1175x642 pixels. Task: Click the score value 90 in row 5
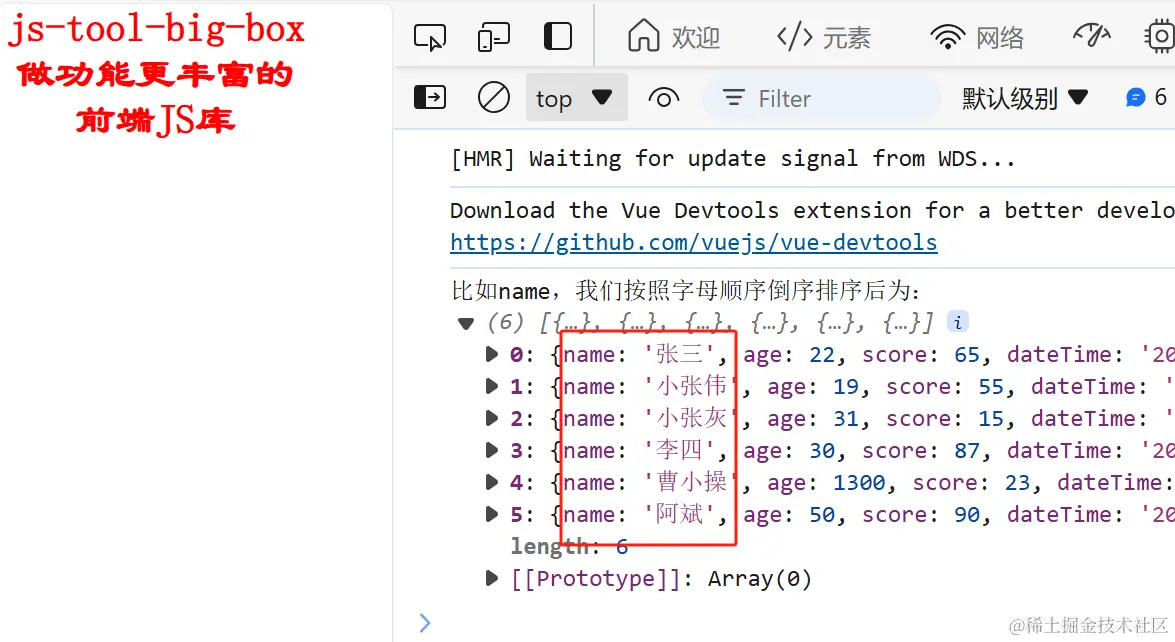point(967,515)
